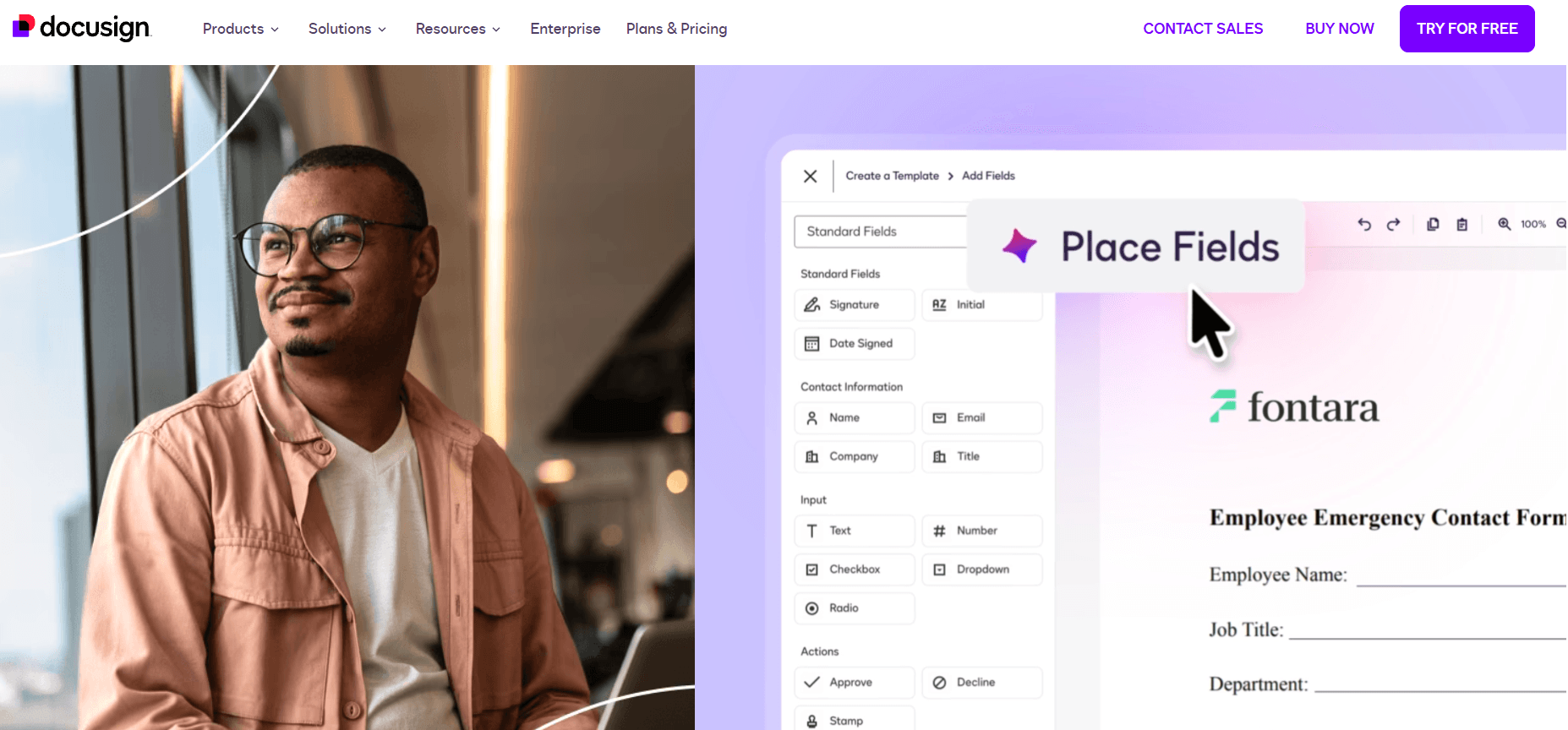Click the 100% zoom level

(1533, 224)
